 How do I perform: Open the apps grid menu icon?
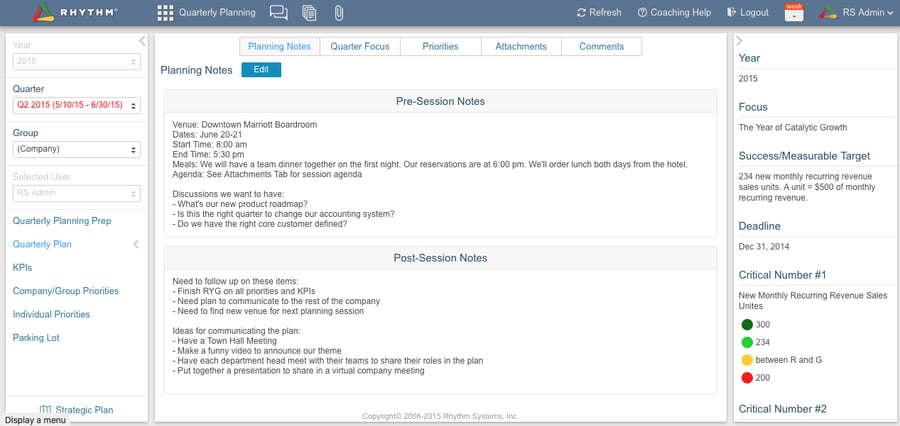click(x=166, y=13)
